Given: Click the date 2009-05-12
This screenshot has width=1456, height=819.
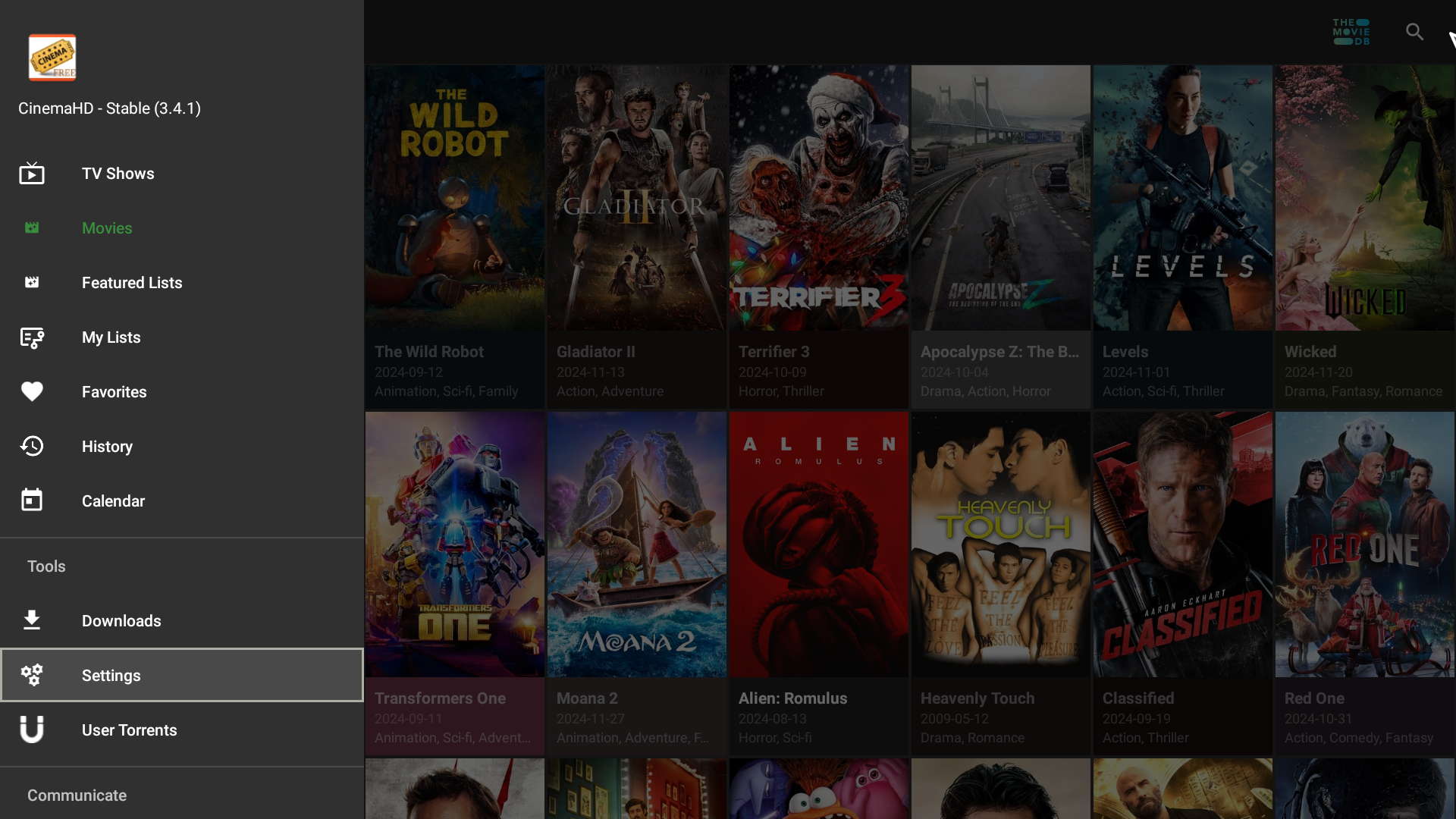Looking at the screenshot, I should tap(955, 719).
